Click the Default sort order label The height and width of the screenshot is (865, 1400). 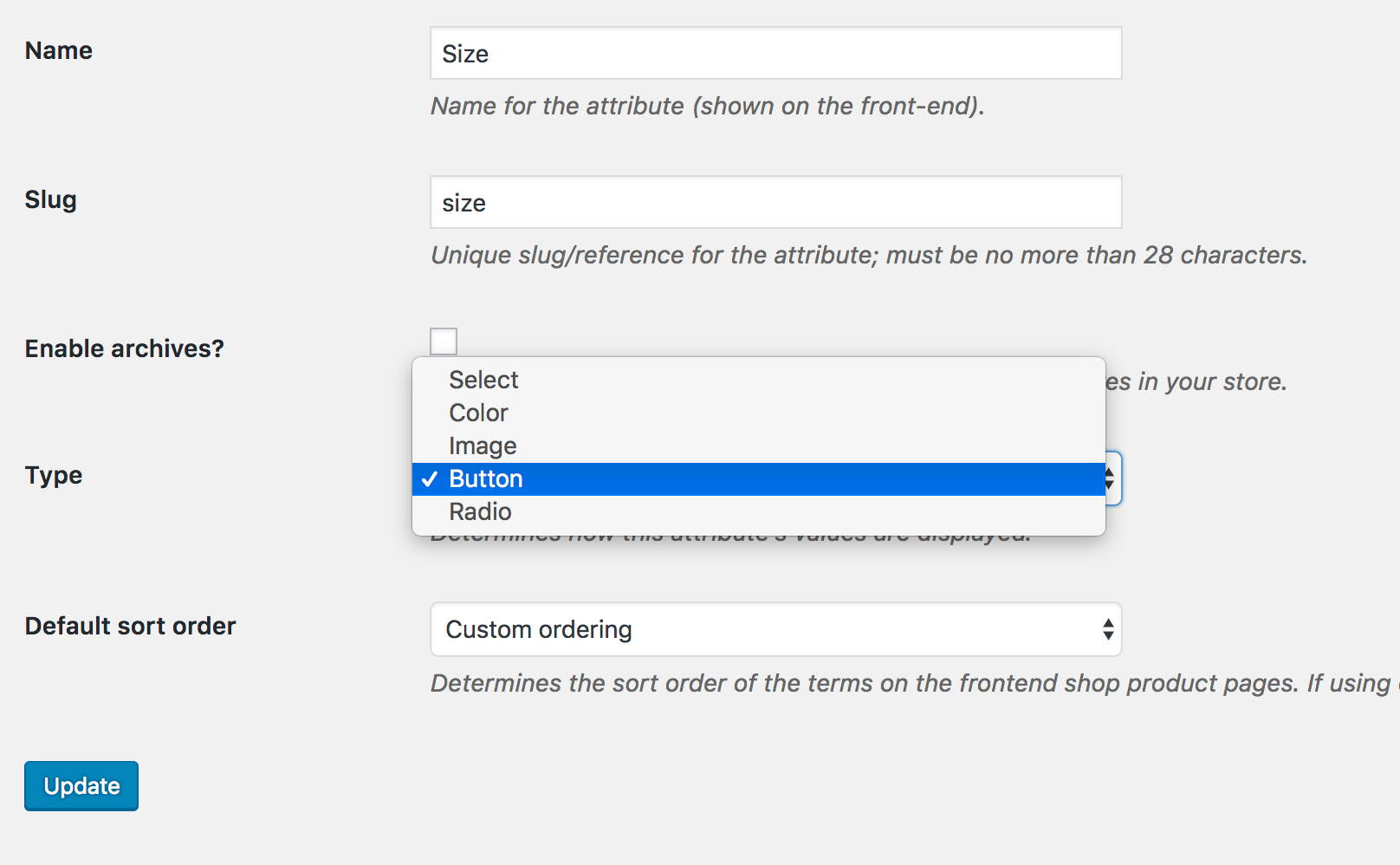click(130, 626)
